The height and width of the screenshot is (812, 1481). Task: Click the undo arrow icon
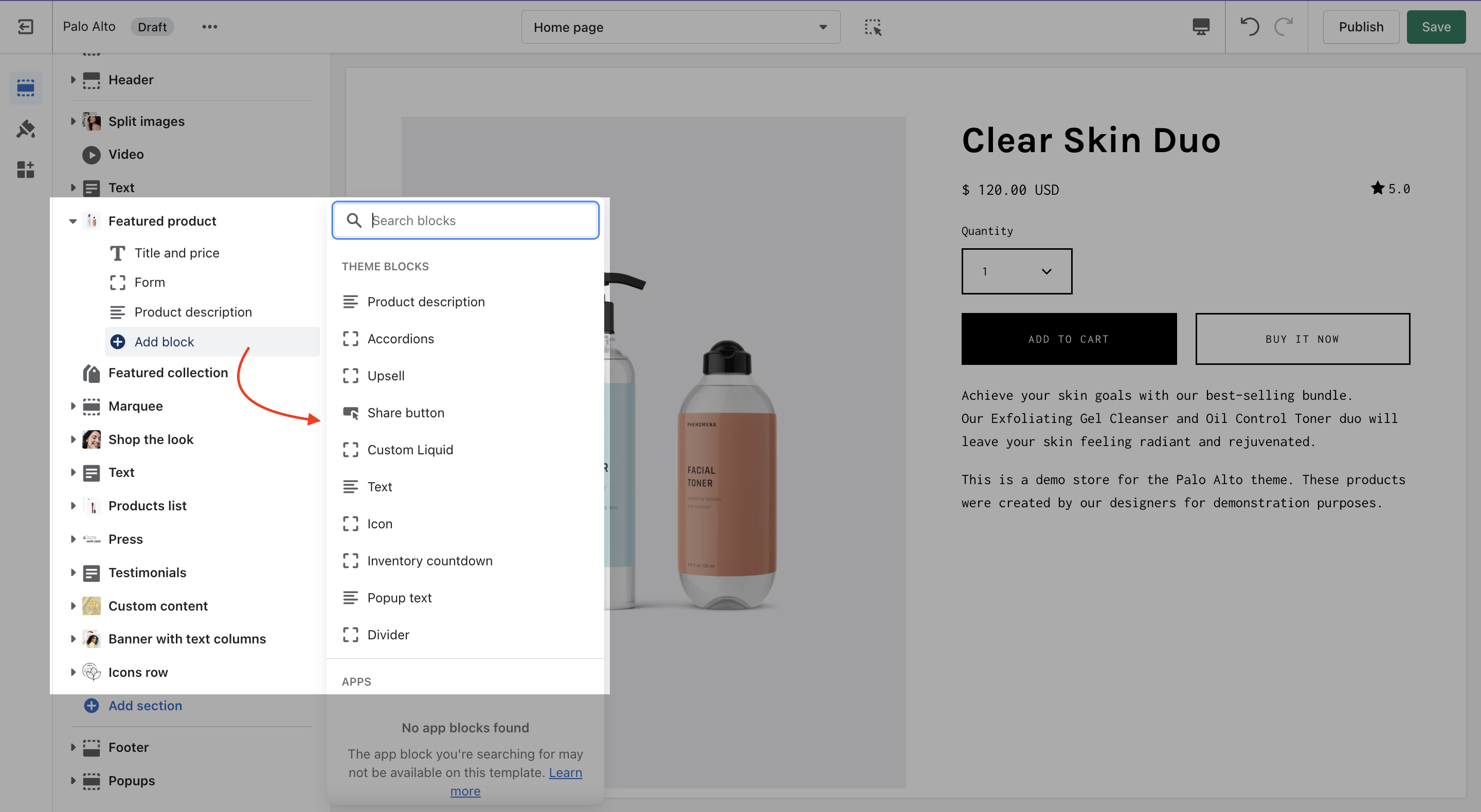point(1250,26)
